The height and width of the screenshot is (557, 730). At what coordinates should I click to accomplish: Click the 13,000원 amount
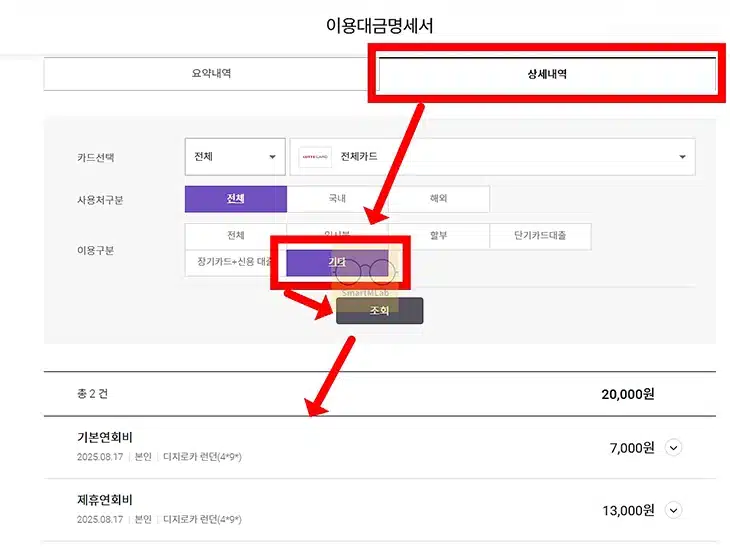pos(628,510)
